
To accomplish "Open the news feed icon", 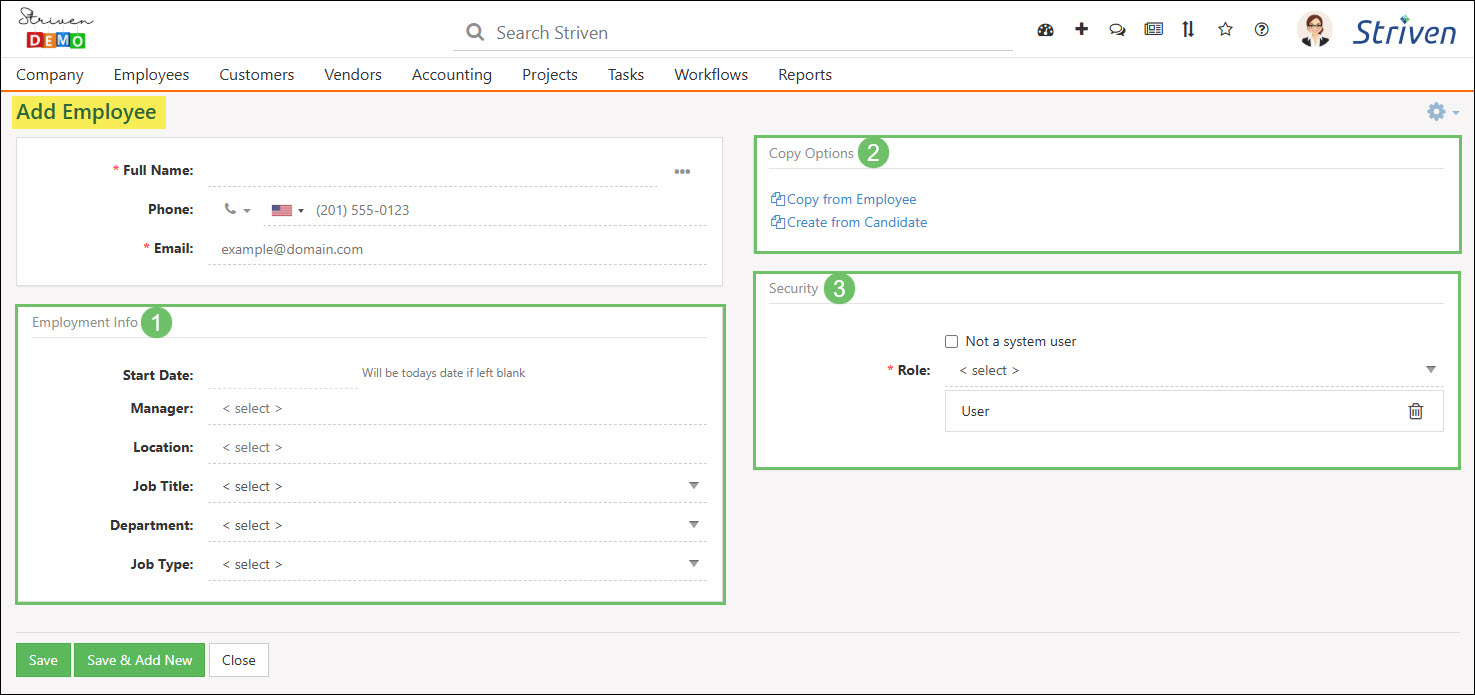I will (x=1153, y=30).
